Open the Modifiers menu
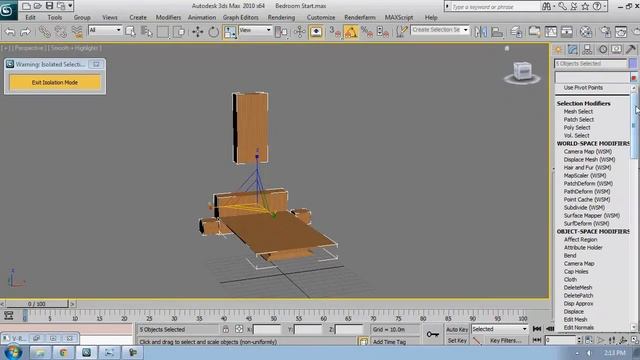This screenshot has width=640, height=360. click(168, 18)
